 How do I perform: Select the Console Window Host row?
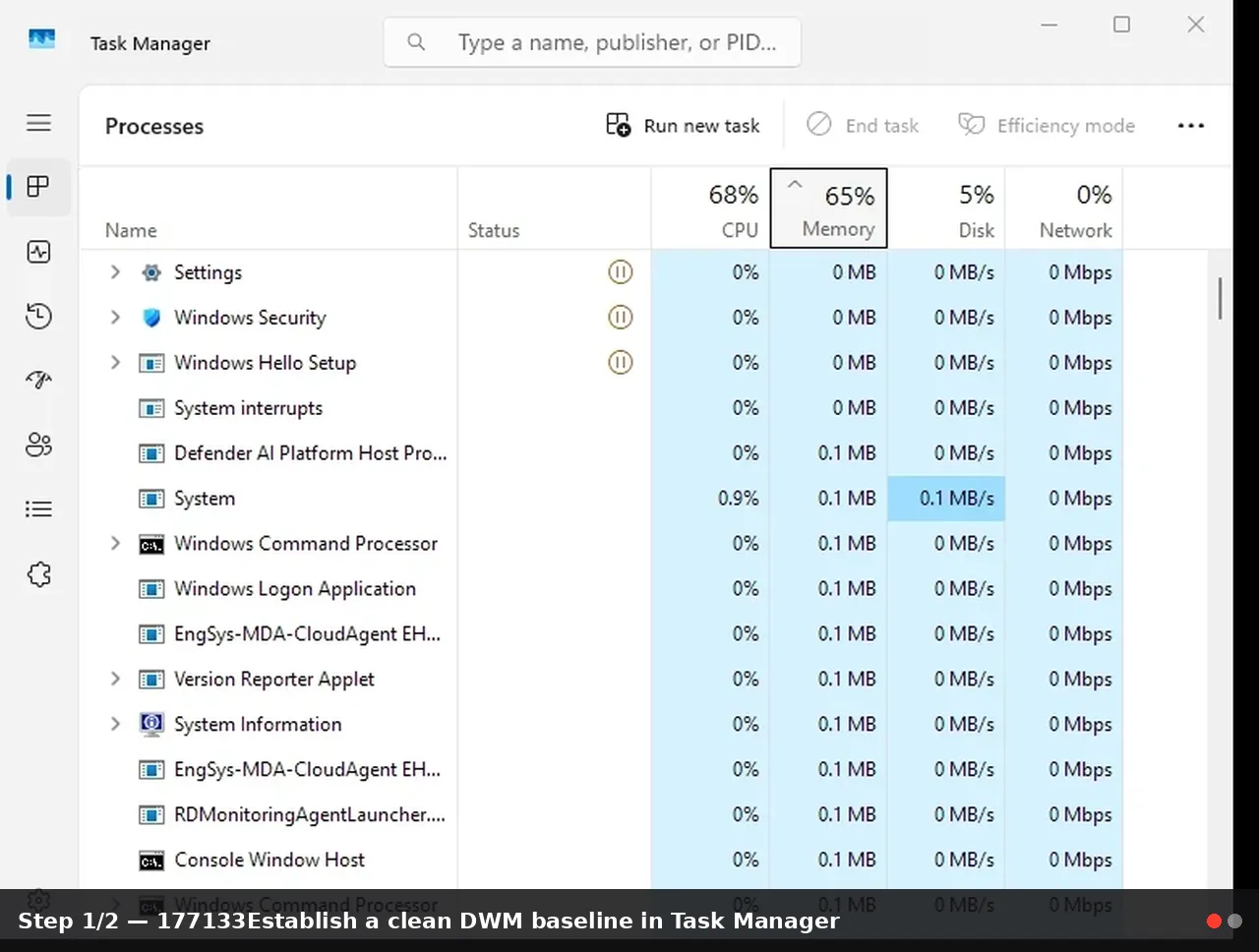601,861
